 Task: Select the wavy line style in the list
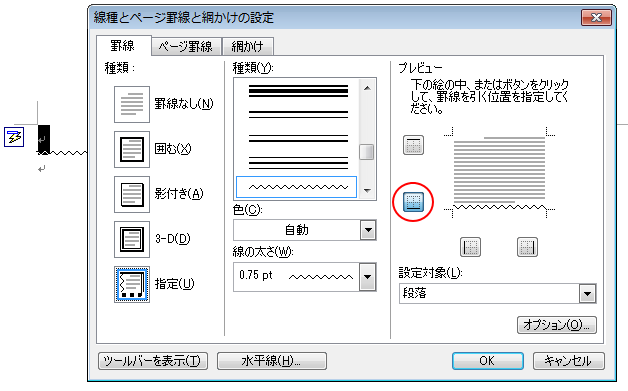click(296, 187)
